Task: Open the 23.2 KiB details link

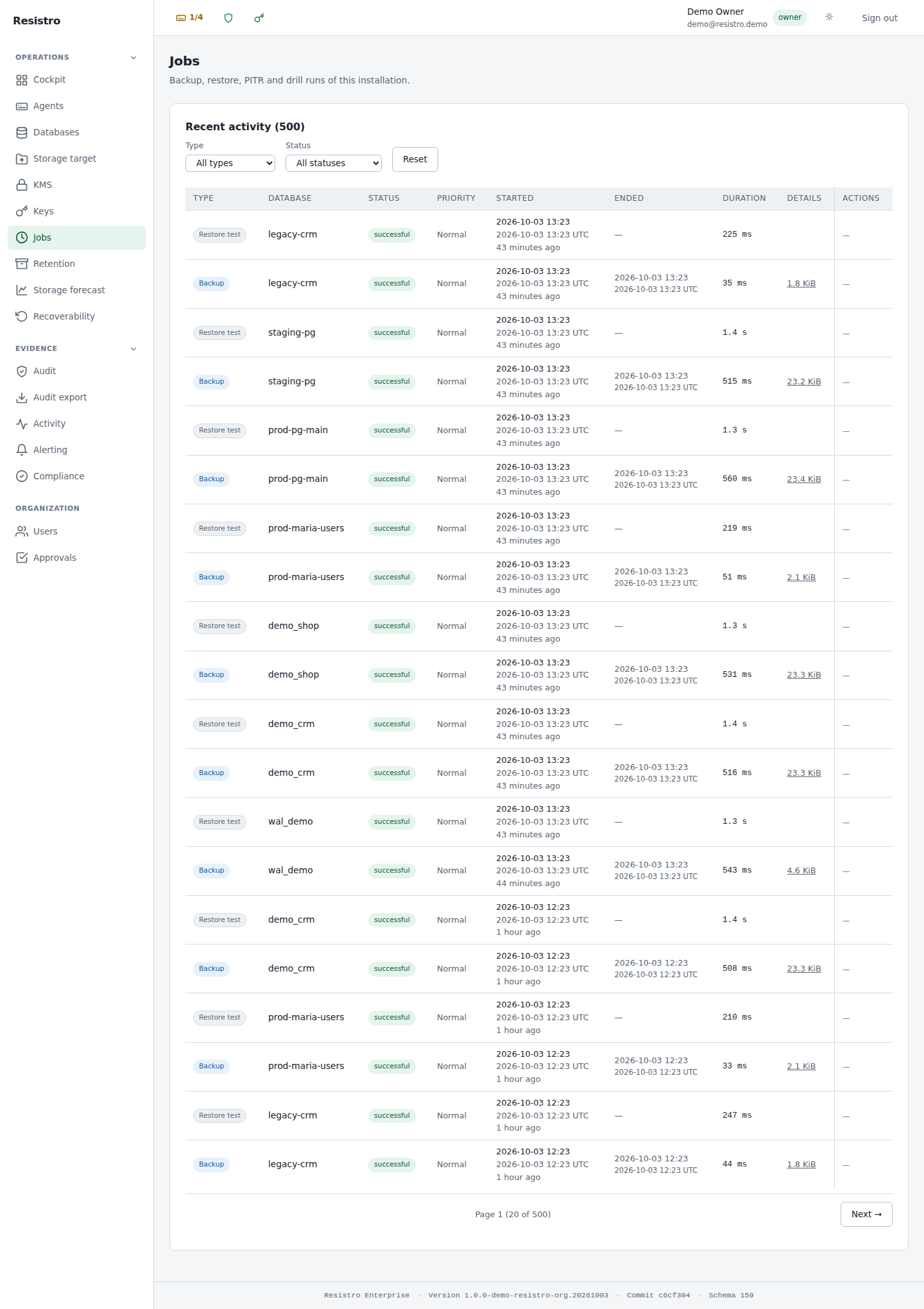Action: click(x=804, y=382)
